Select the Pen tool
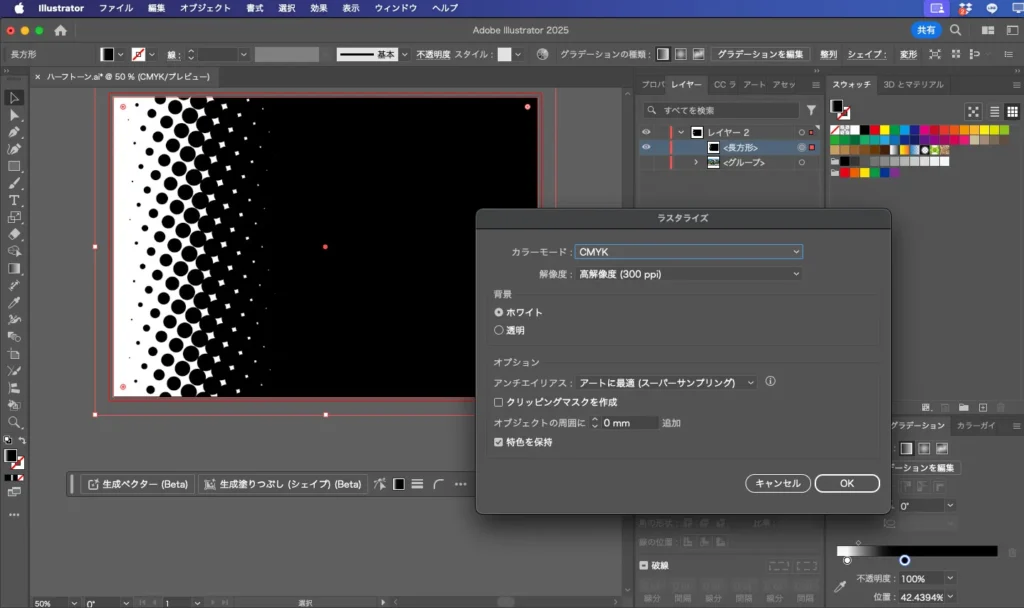The width and height of the screenshot is (1024, 608). coord(14,134)
